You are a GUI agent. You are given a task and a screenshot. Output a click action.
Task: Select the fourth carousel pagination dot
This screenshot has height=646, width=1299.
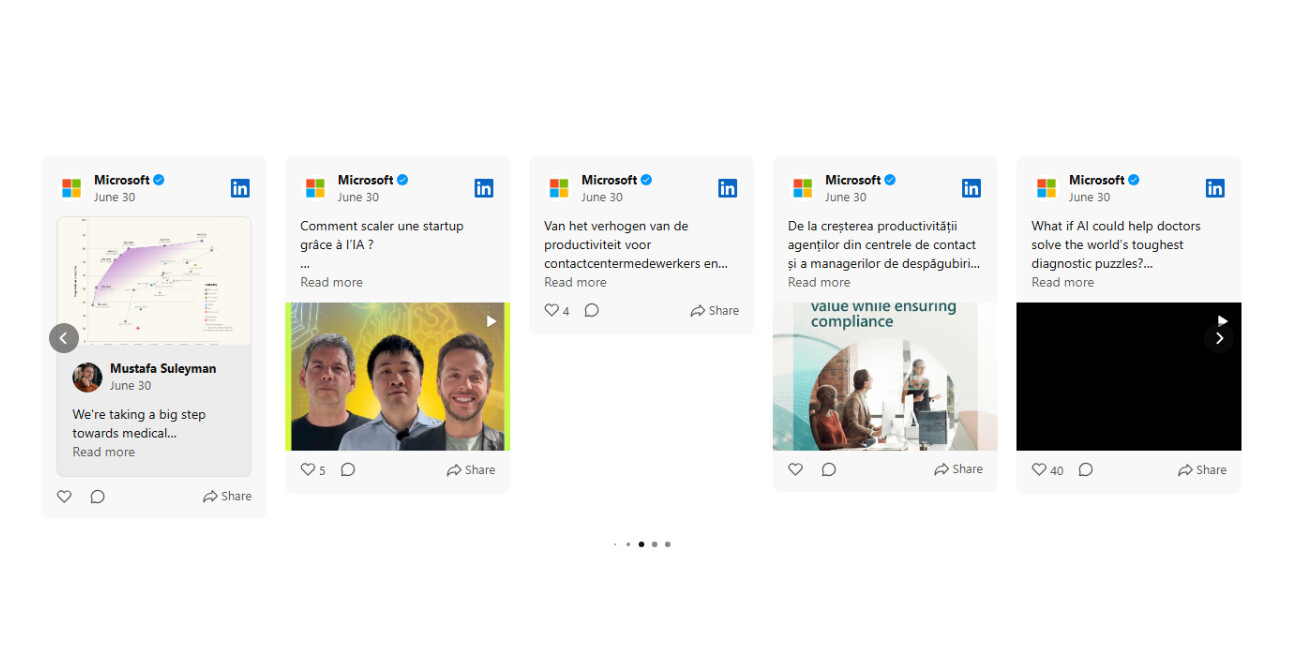tap(654, 544)
